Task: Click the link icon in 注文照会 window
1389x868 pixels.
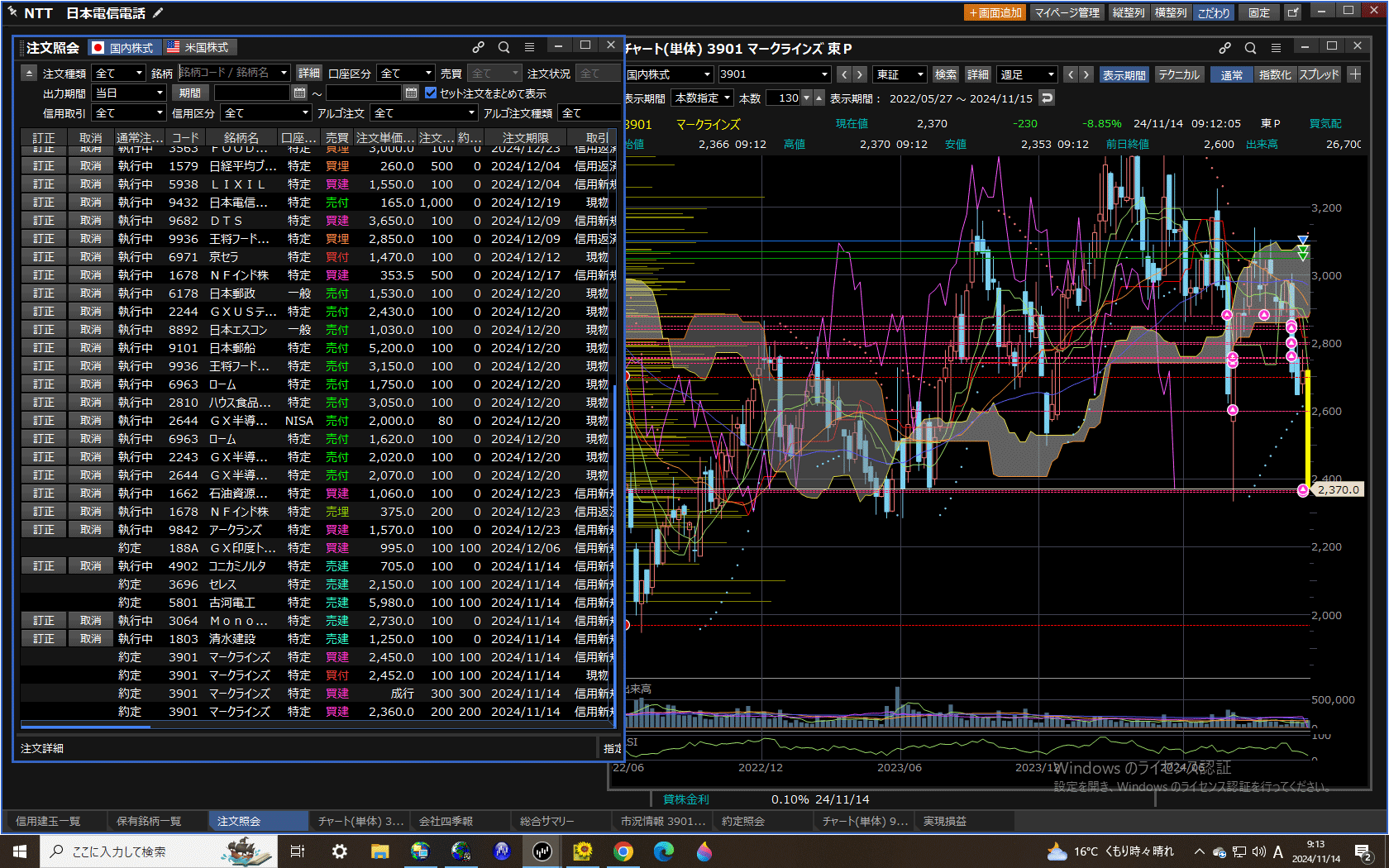Action: click(478, 47)
